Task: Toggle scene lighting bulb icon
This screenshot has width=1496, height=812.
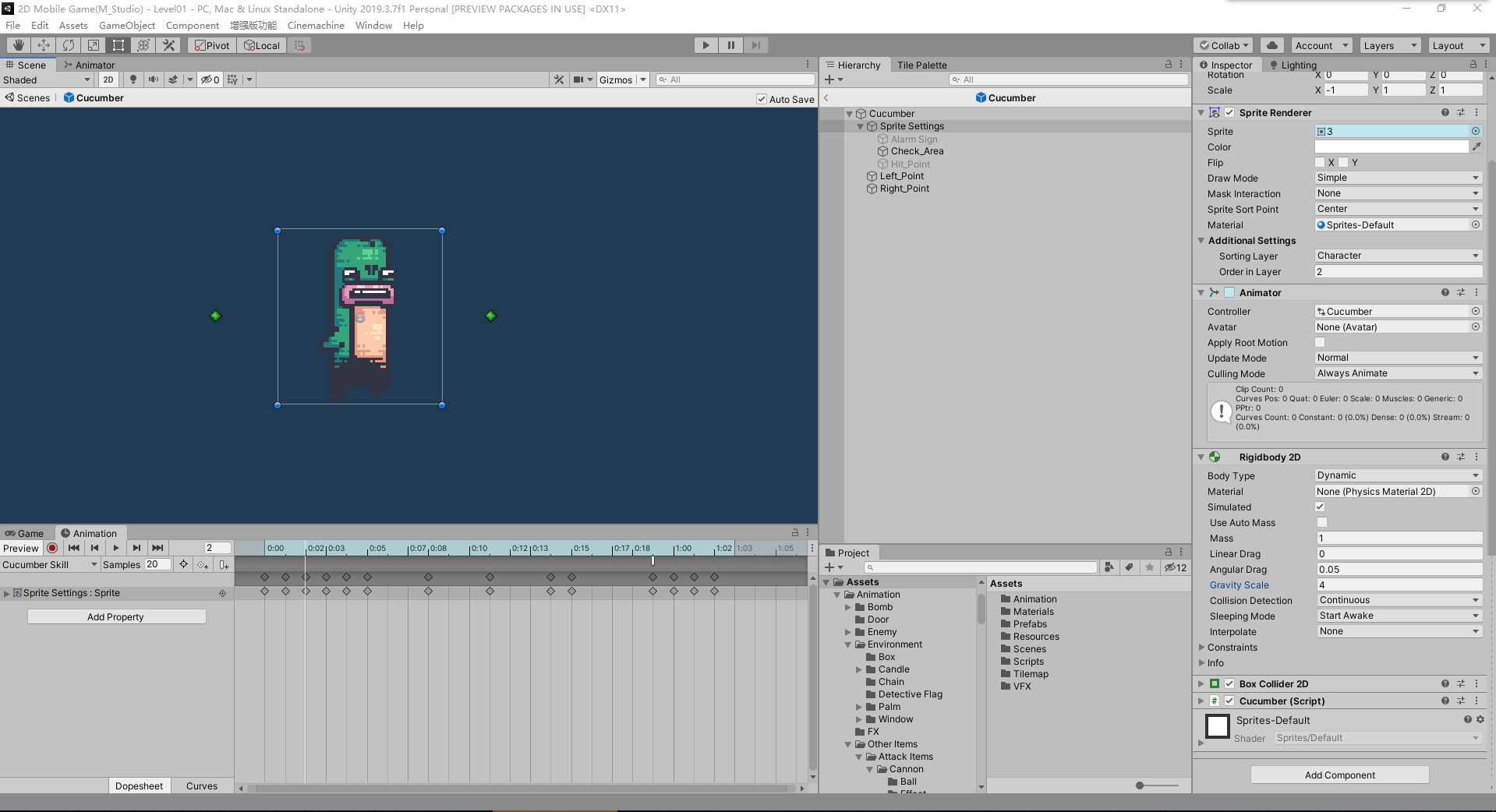Action: (x=133, y=79)
